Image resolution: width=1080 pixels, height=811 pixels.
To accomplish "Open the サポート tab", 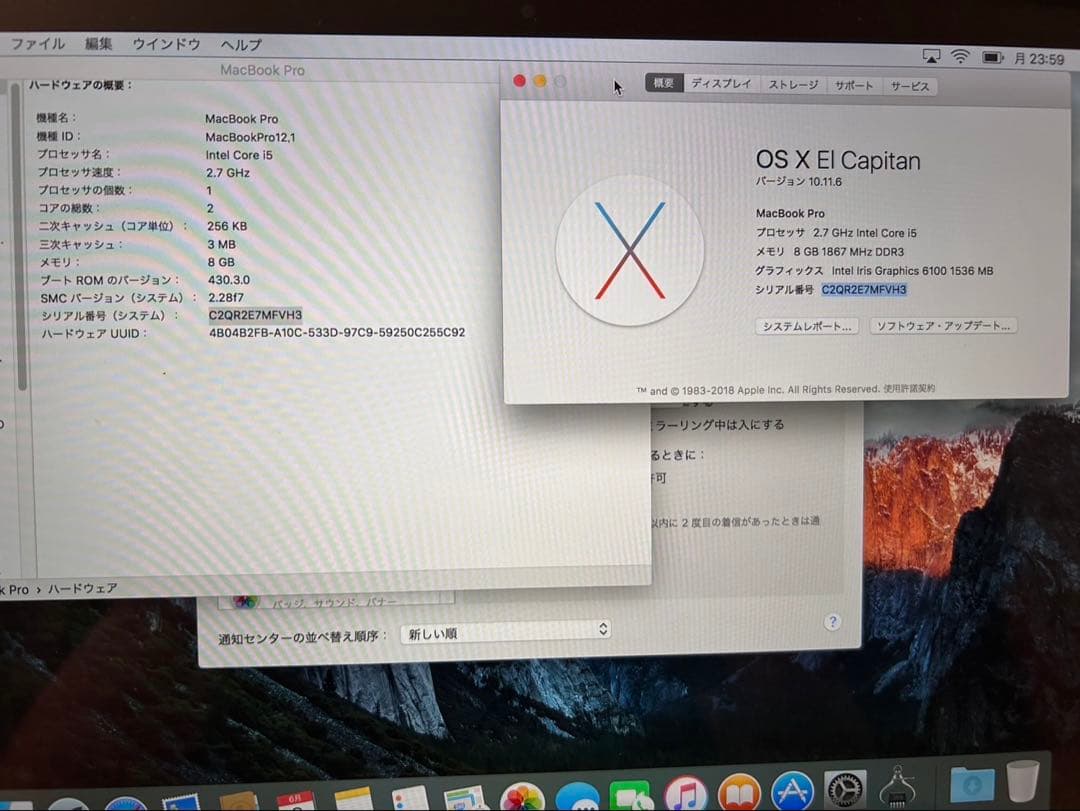I will (853, 85).
